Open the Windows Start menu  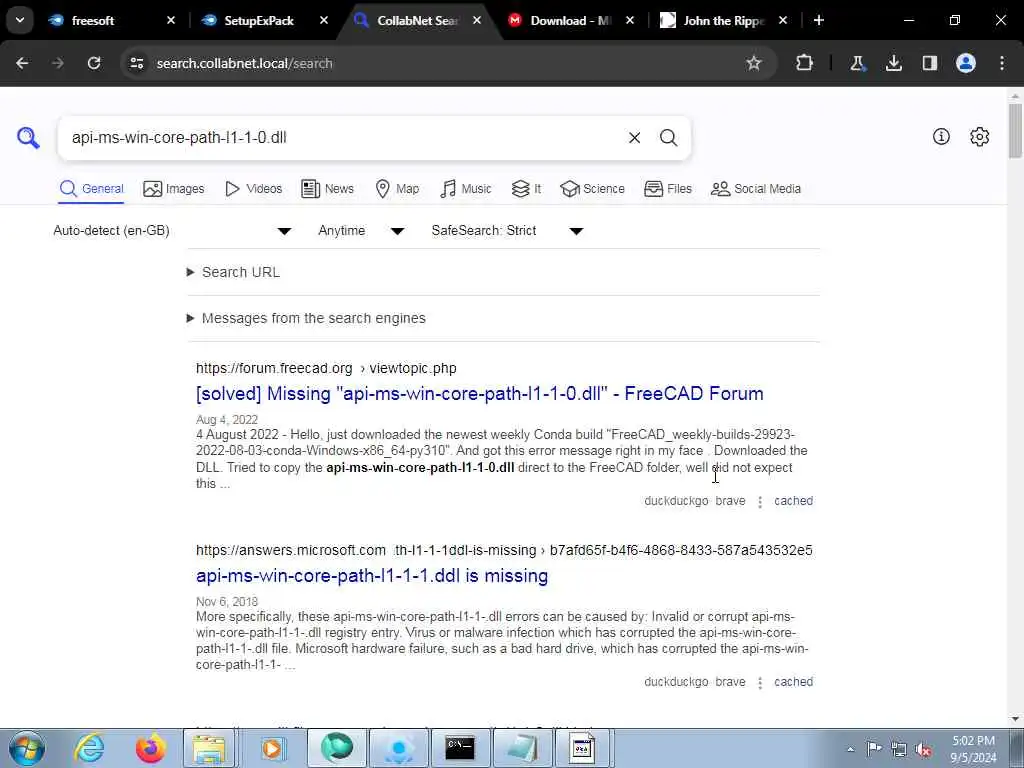tap(26, 748)
